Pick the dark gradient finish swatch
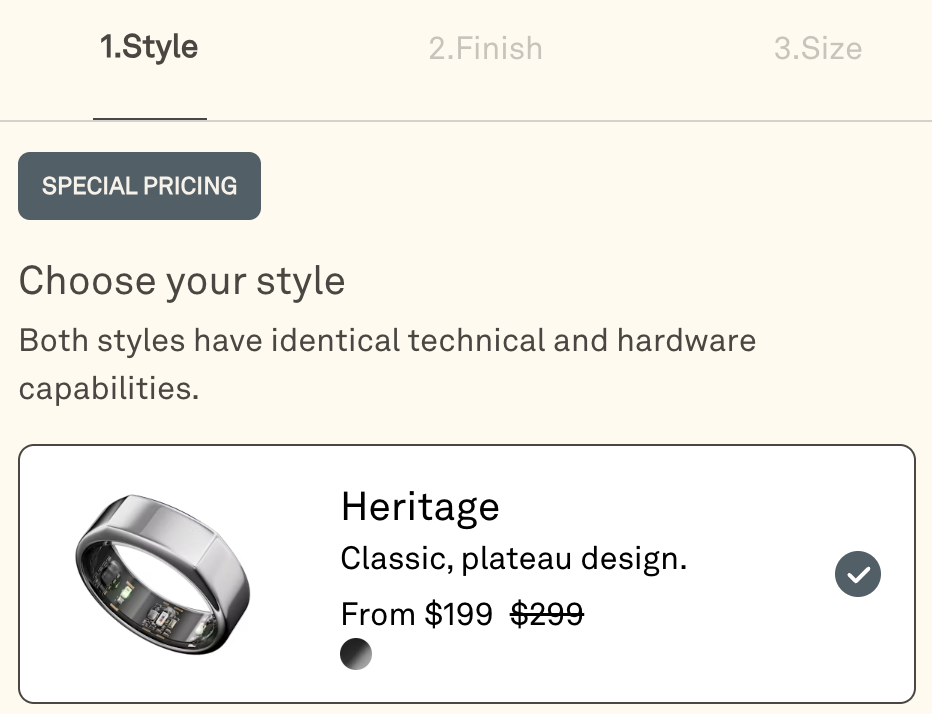 (356, 654)
